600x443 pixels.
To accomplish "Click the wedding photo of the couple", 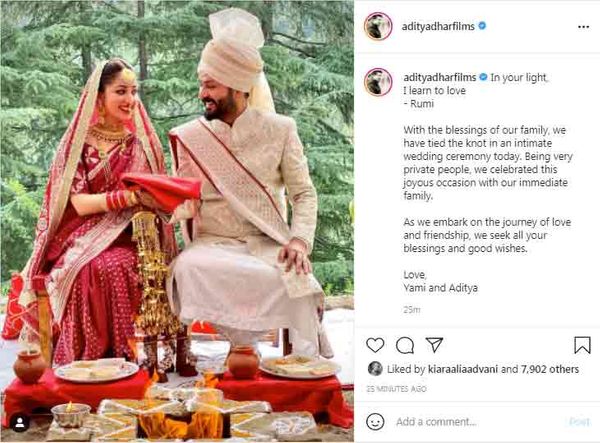I will [177, 222].
